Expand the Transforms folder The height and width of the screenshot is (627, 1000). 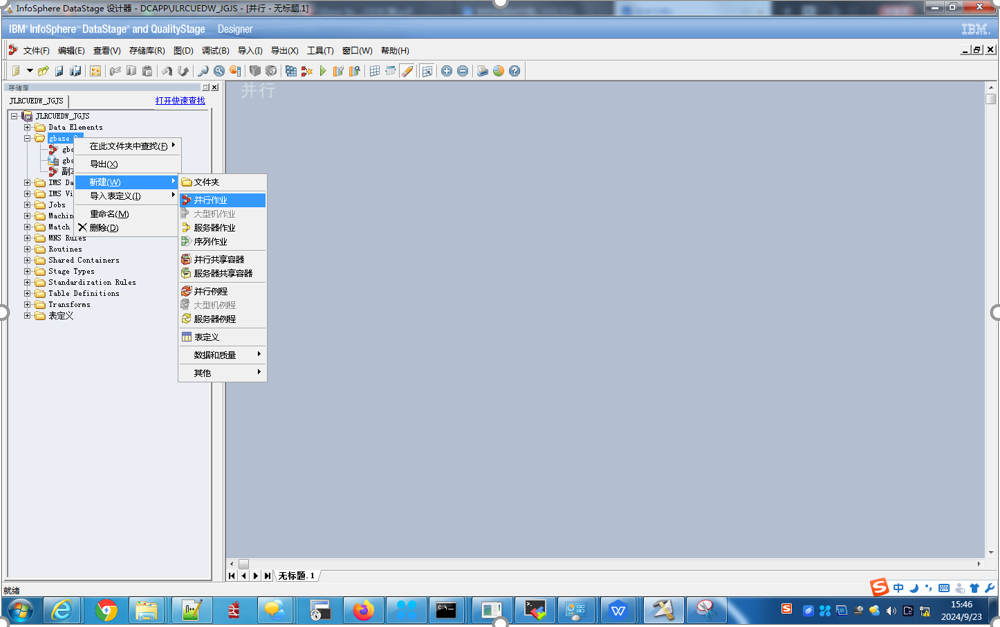(27, 304)
